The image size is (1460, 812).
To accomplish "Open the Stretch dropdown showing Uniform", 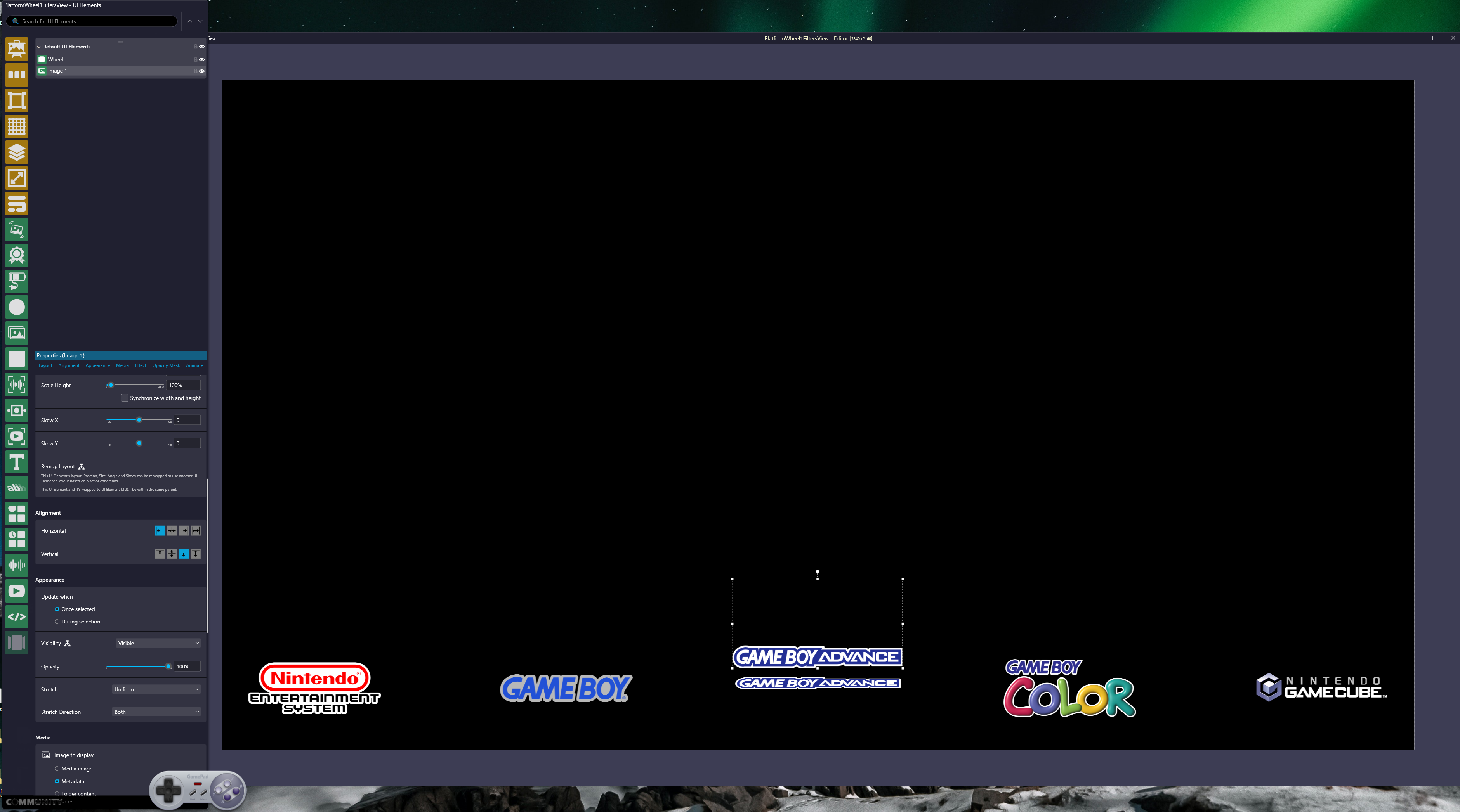I will point(156,690).
